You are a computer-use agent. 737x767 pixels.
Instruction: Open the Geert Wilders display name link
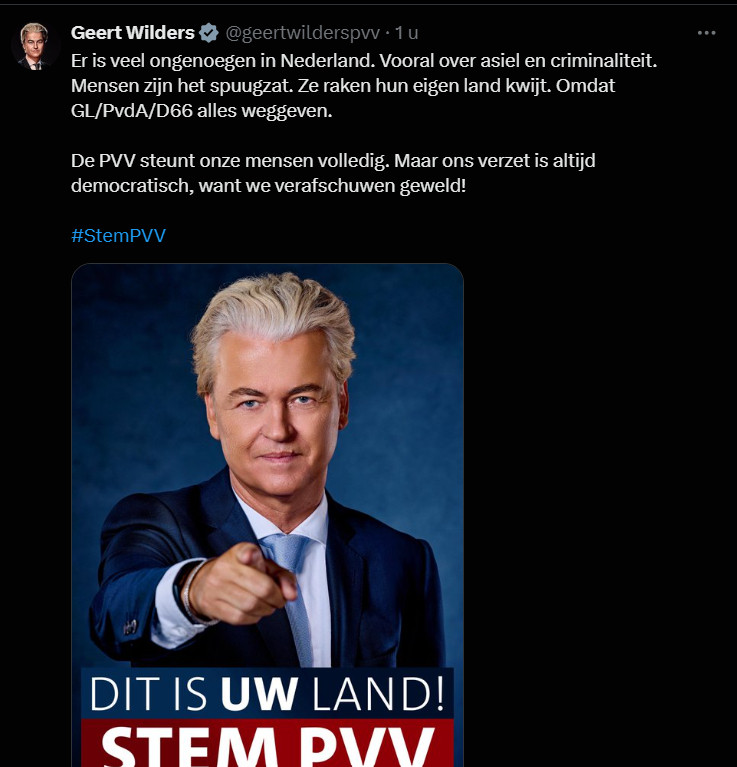point(133,33)
